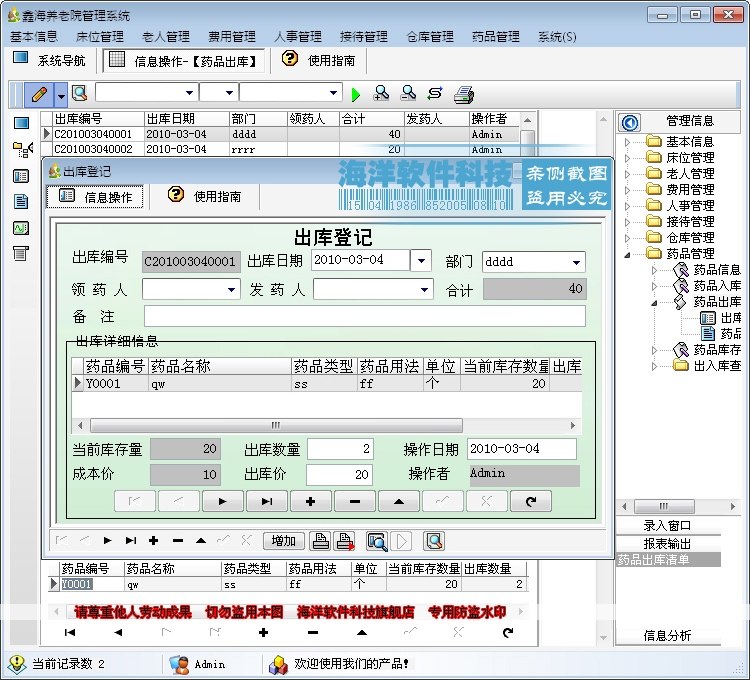750x680 pixels.
Task: Expand the 基本信息 tree node
Action: (x=627, y=142)
